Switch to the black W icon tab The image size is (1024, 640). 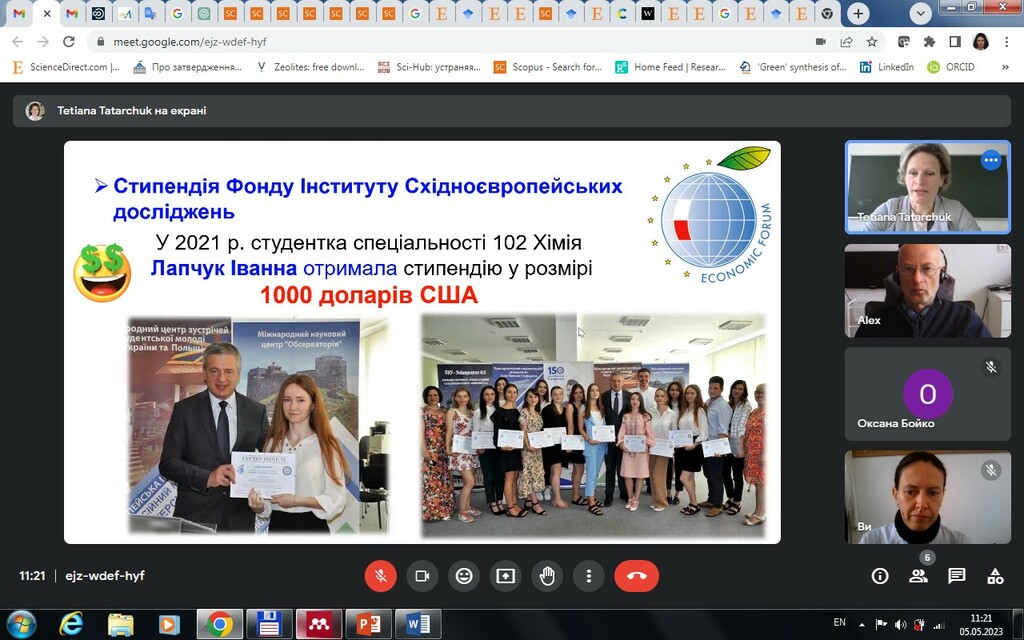tap(647, 13)
